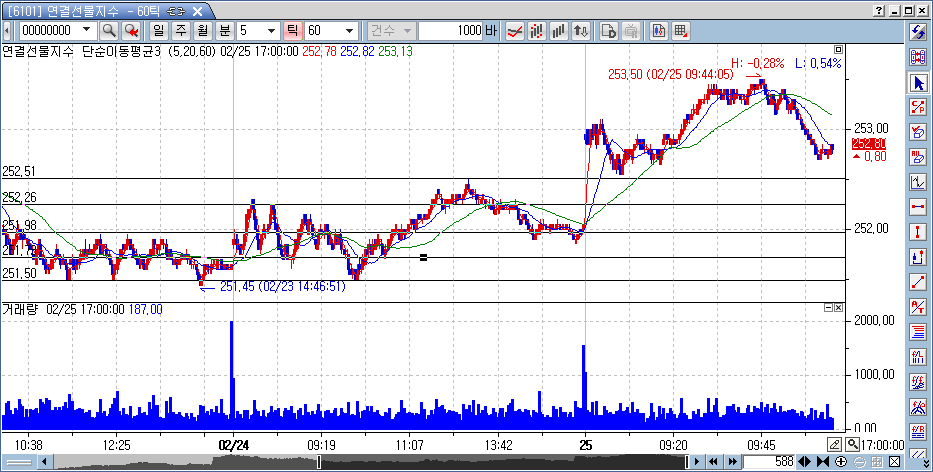The width and height of the screenshot is (933, 472).
Task: Toggle the tick (틱) period button
Action: (x=294, y=30)
